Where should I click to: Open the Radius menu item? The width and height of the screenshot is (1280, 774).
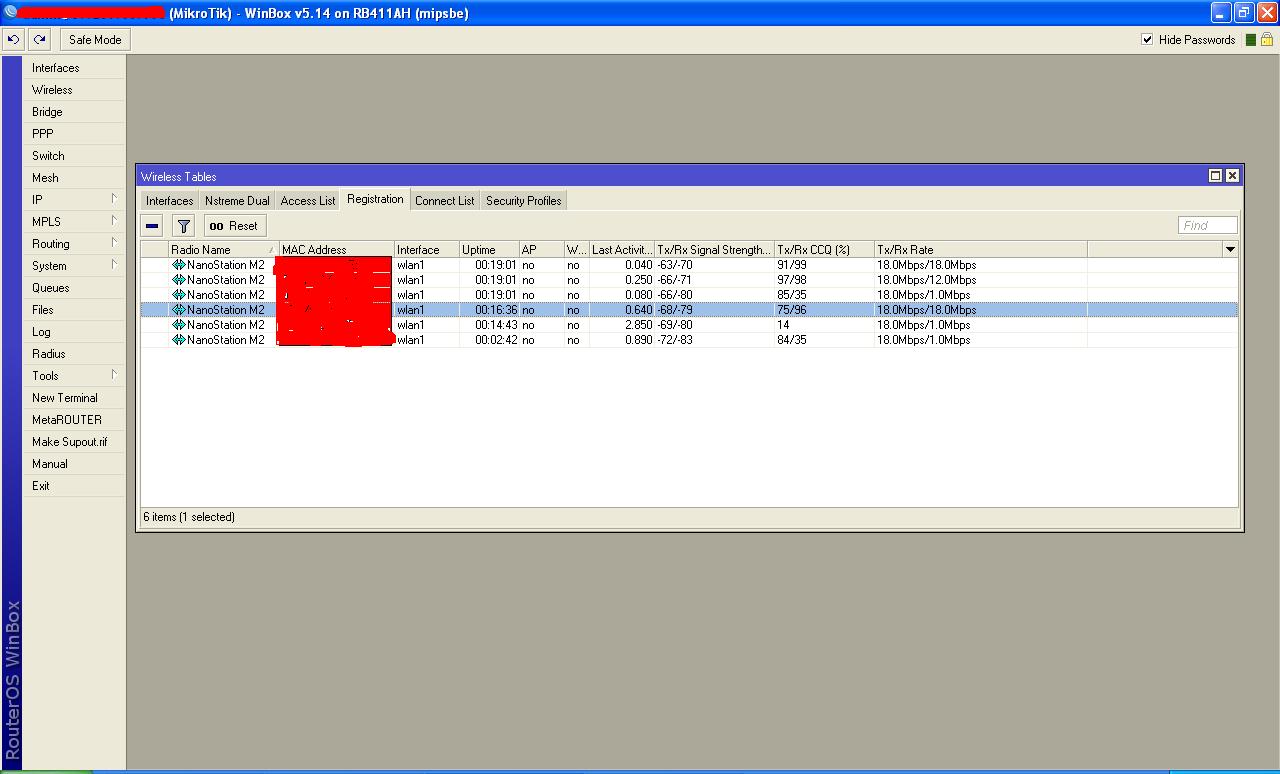pyautogui.click(x=75, y=354)
